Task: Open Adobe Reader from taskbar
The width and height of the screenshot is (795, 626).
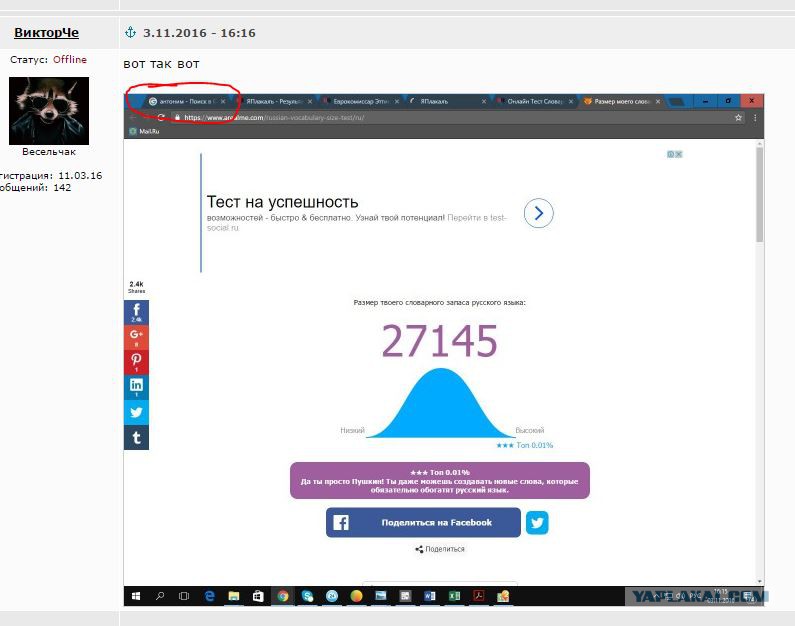Action: click(x=479, y=596)
